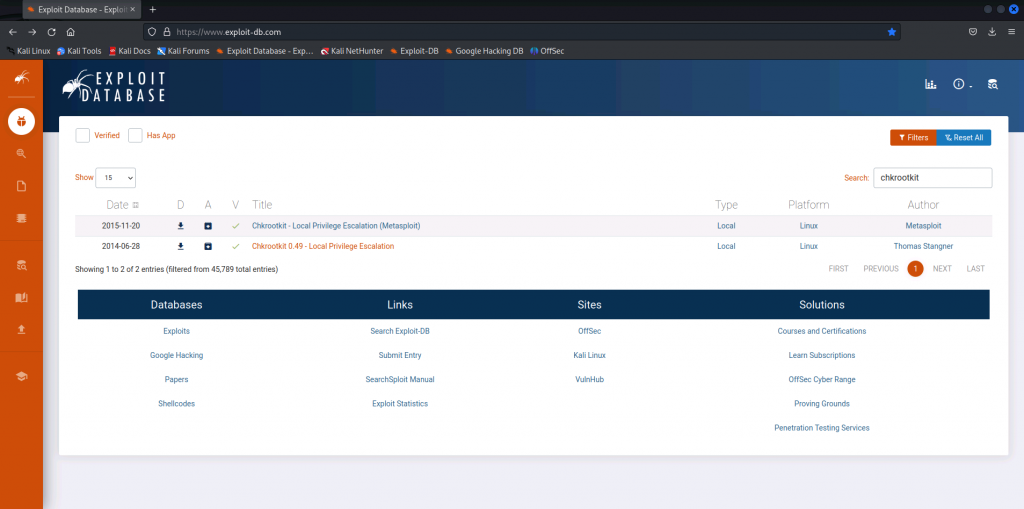1024x509 pixels.
Task: Click the bookmark star in address bar
Action: point(891,31)
